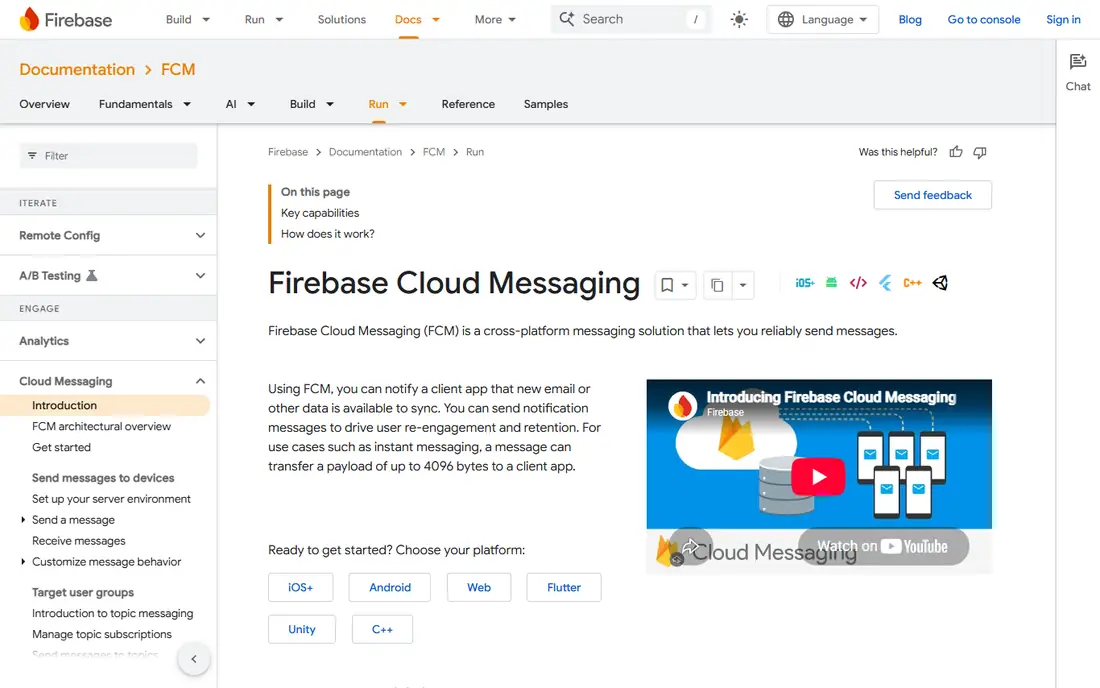The height and width of the screenshot is (688, 1100).
Task: Click Watch on YouTube on the video
Action: click(883, 546)
